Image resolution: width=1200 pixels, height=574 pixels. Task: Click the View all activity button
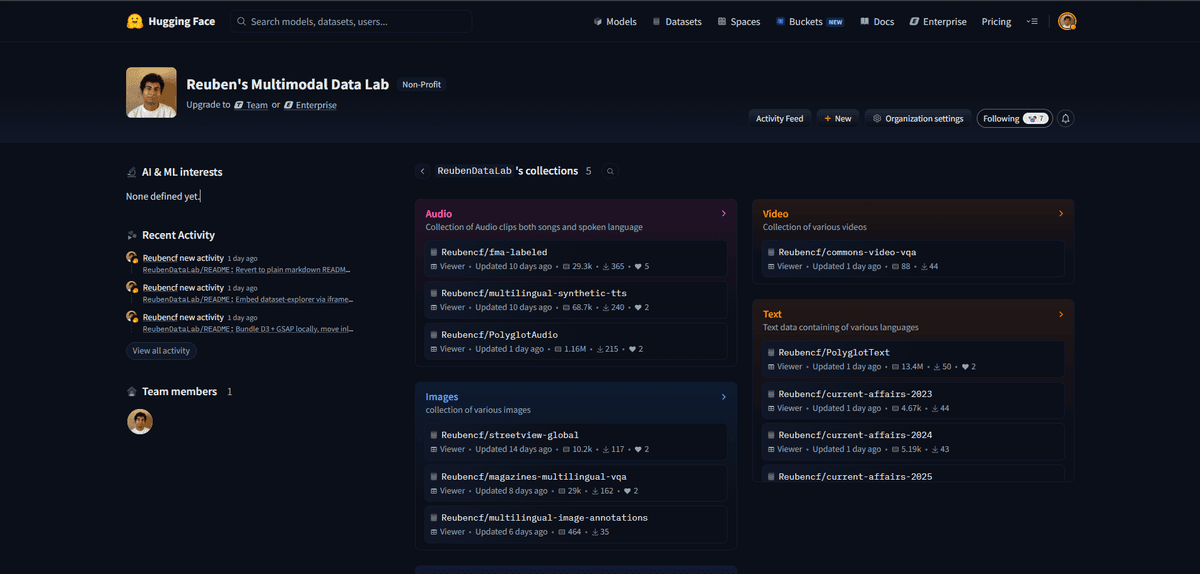click(161, 351)
